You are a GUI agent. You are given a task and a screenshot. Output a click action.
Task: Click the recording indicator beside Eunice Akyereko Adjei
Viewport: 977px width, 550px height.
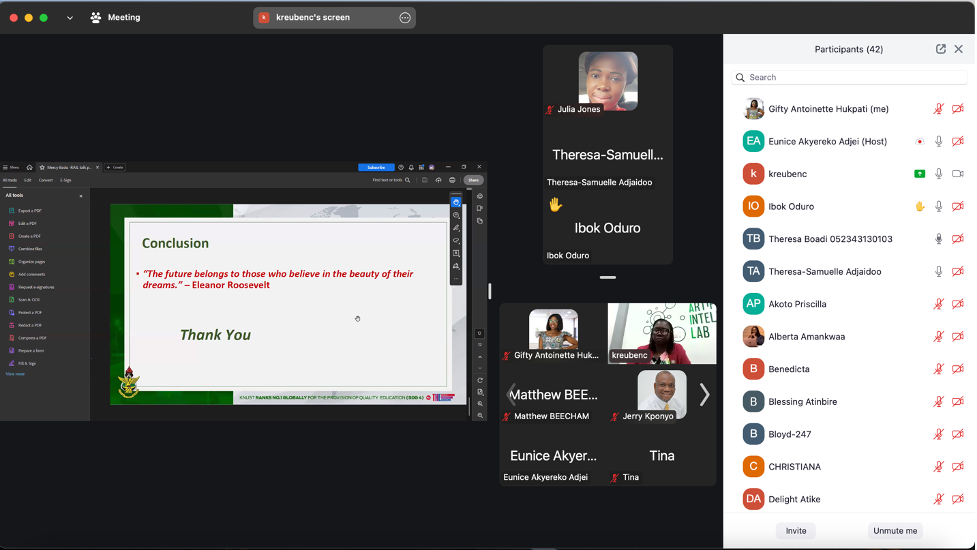tap(919, 142)
